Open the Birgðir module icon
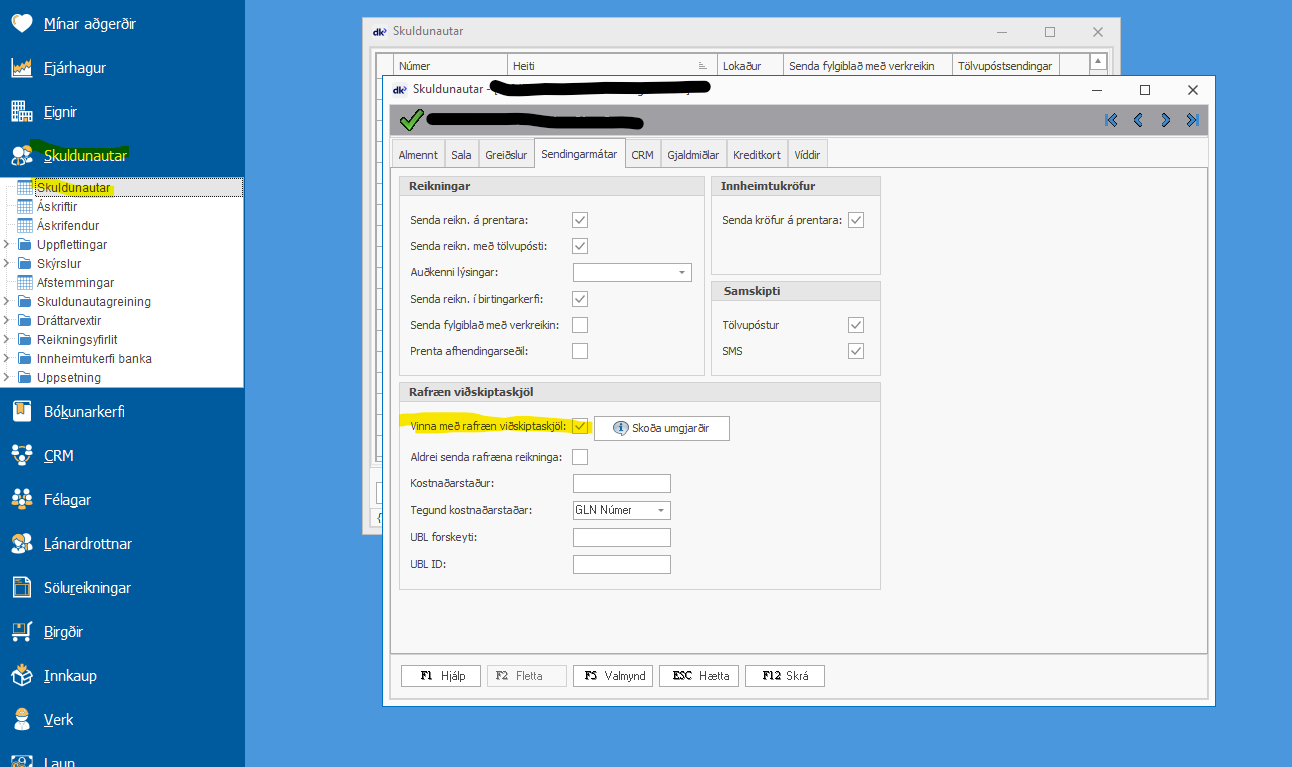This screenshot has height=767, width=1292. click(22, 632)
